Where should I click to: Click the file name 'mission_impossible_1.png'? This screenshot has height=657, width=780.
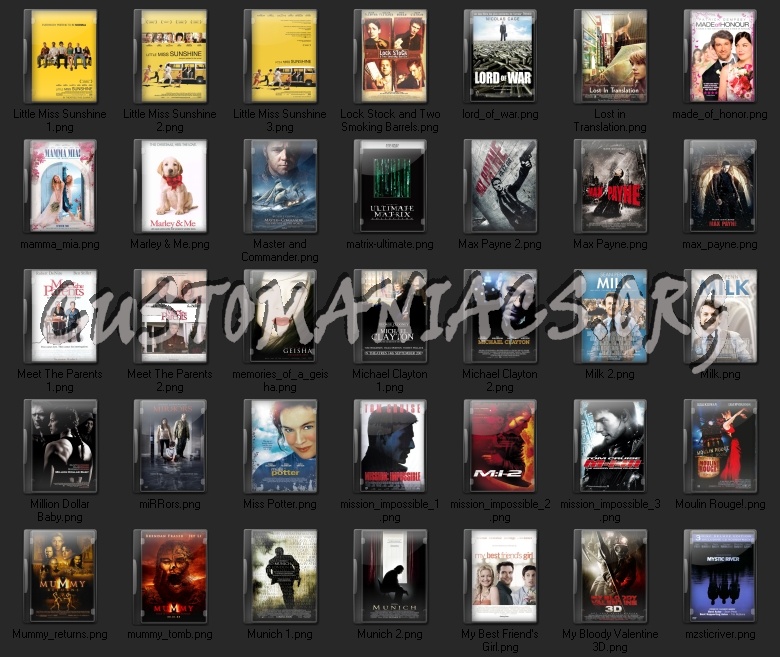pos(390,510)
